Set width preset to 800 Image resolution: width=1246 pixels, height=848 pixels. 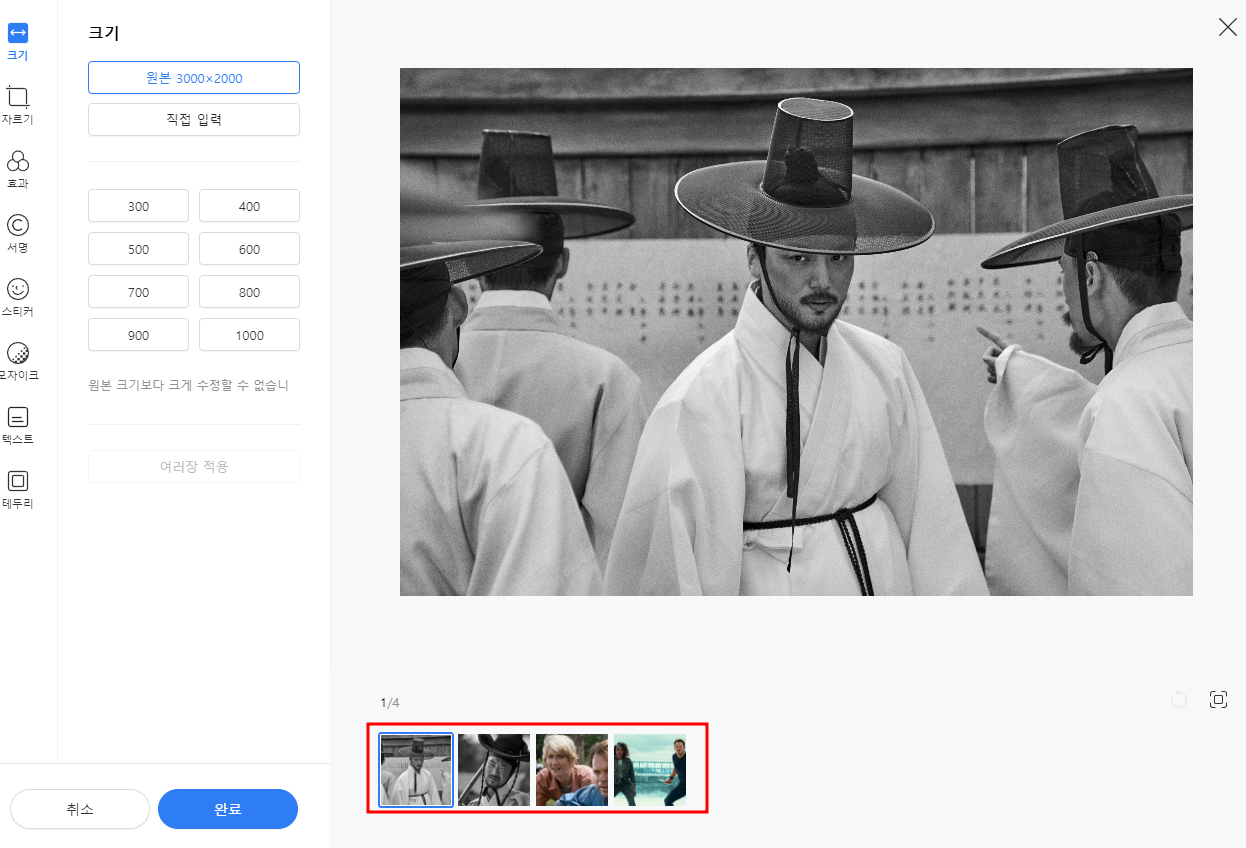click(249, 292)
